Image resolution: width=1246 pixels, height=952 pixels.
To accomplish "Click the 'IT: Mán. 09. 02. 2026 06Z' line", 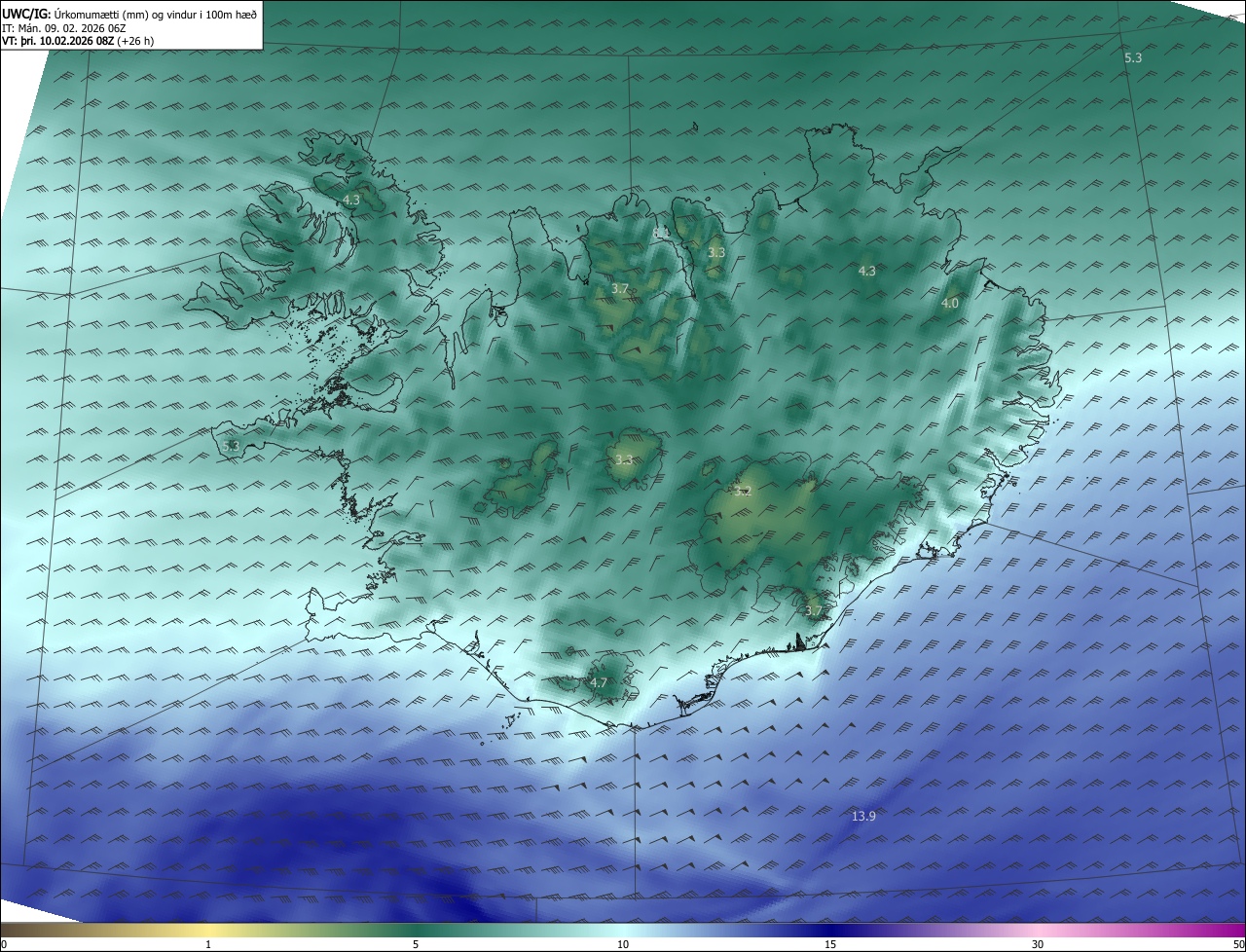I will [x=63, y=28].
